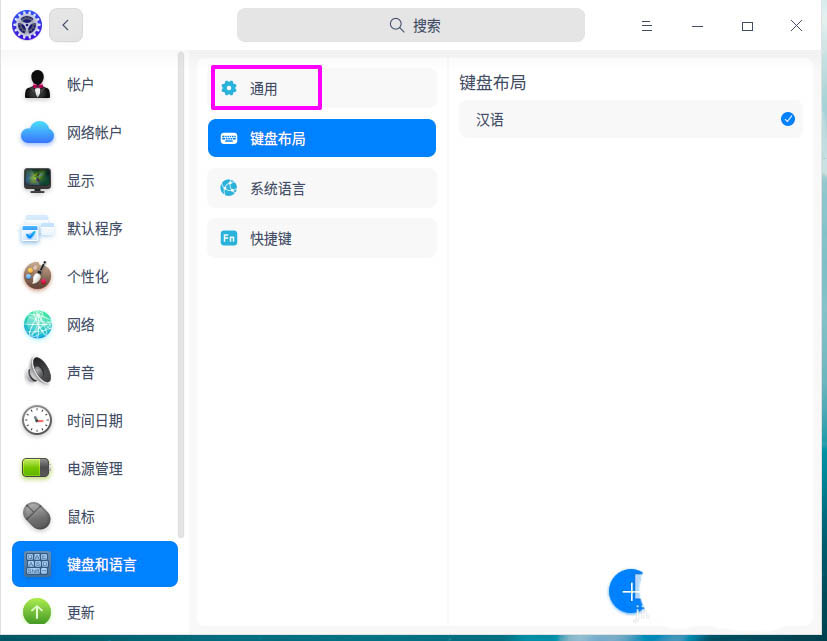Select the 默认程序 default programs icon
This screenshot has height=641, width=827.
pos(37,229)
